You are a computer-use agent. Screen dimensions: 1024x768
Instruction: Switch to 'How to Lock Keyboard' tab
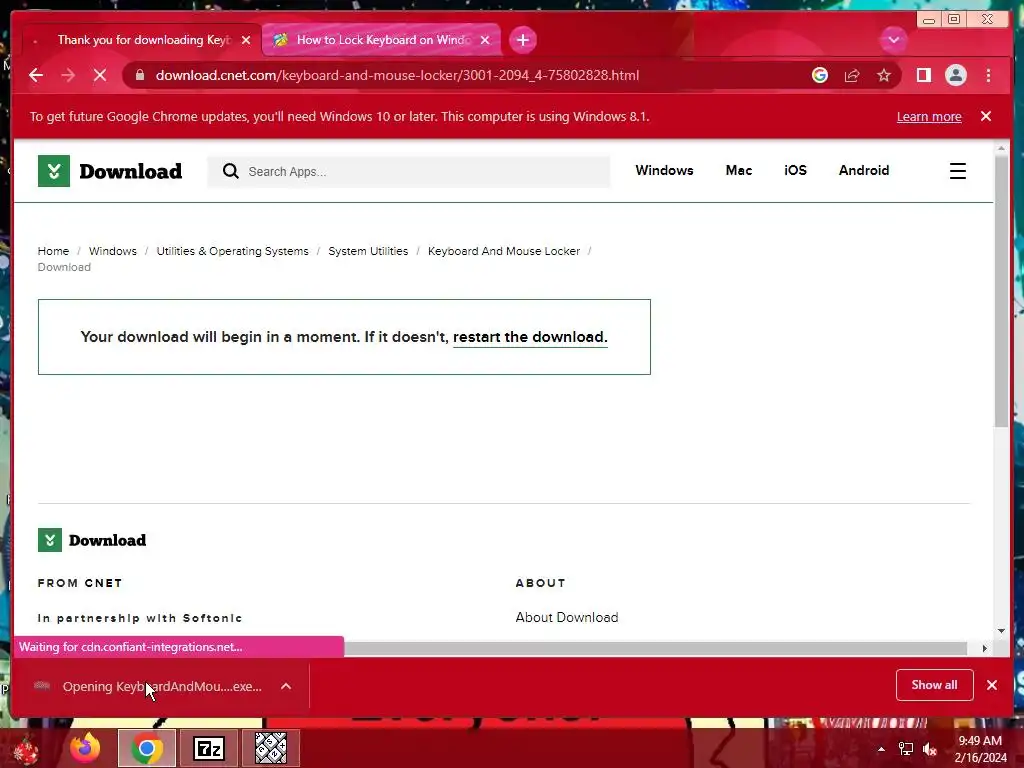point(381,40)
